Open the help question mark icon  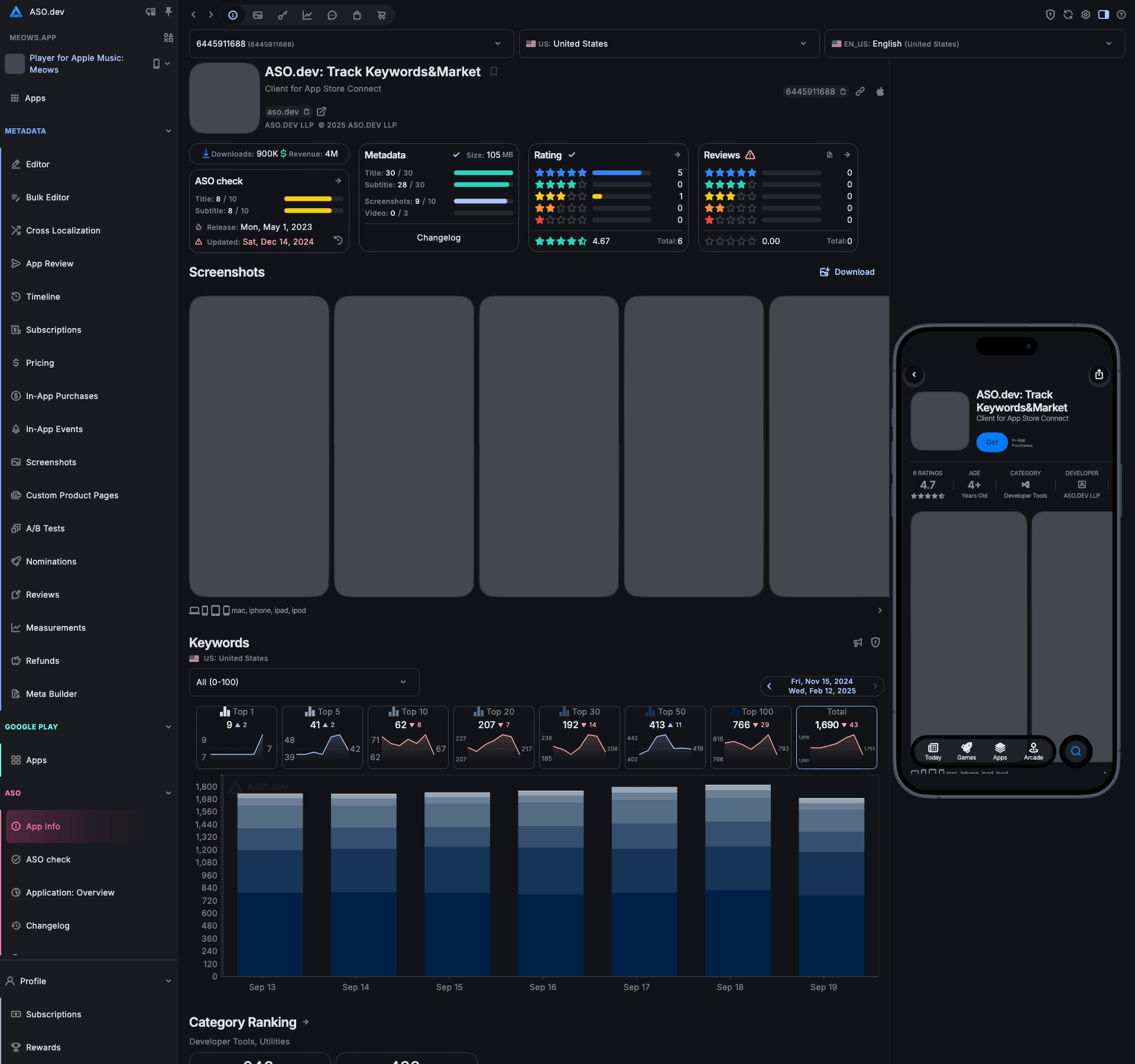[x=1121, y=15]
